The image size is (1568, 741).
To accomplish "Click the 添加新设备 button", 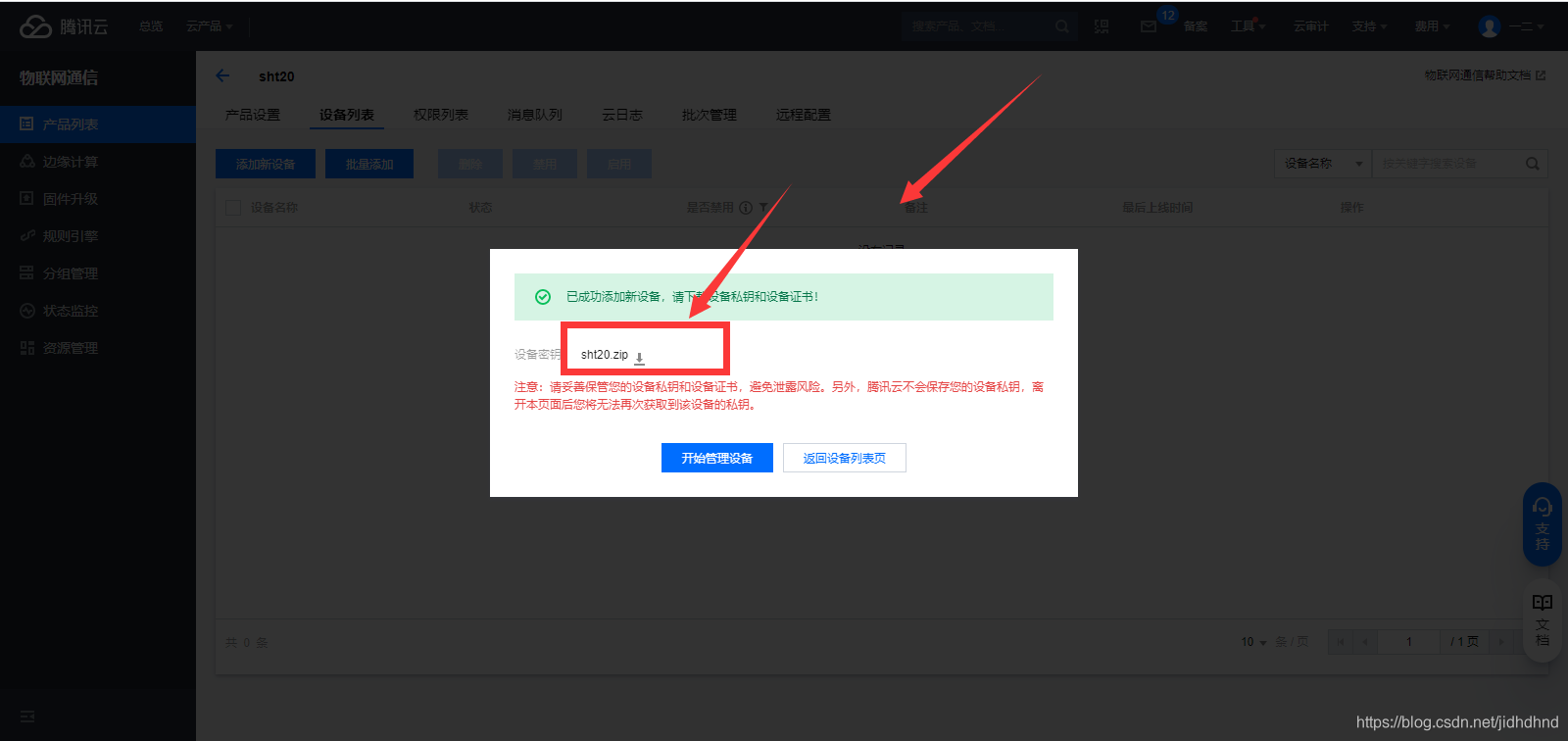I will tap(266, 164).
